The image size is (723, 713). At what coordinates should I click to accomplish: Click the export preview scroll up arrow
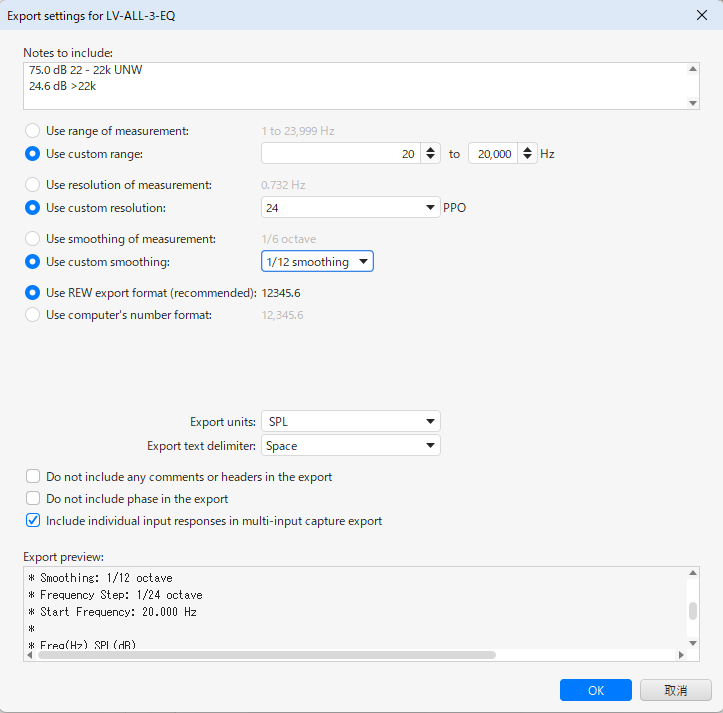click(693, 573)
